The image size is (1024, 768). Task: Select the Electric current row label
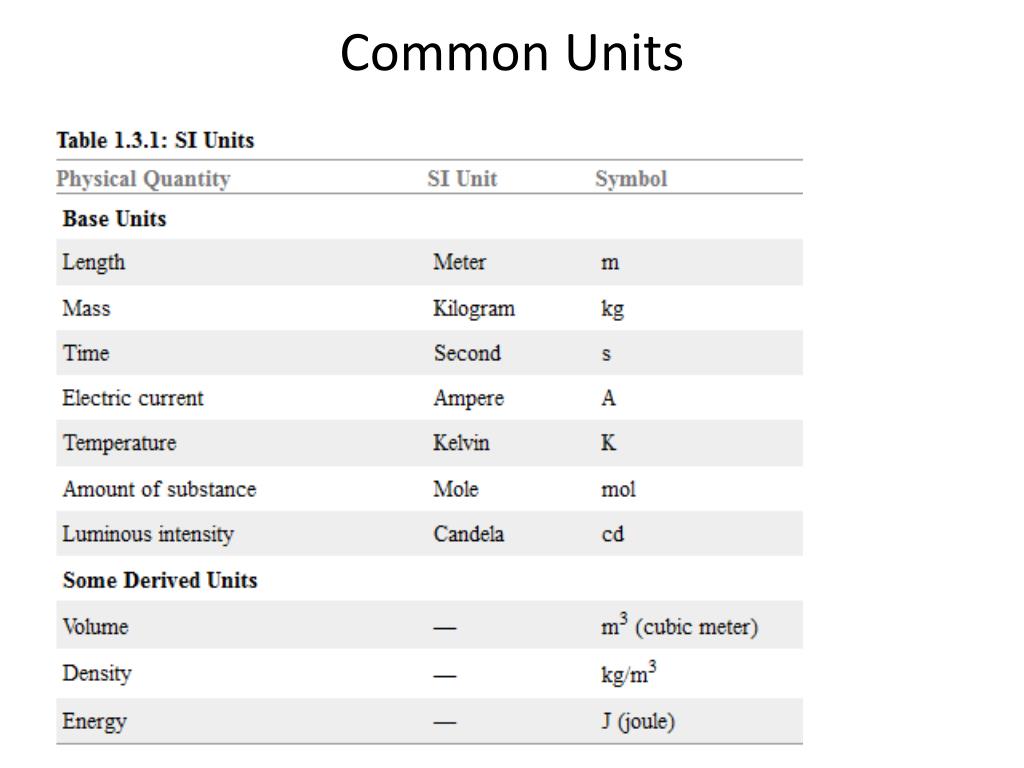pos(133,398)
